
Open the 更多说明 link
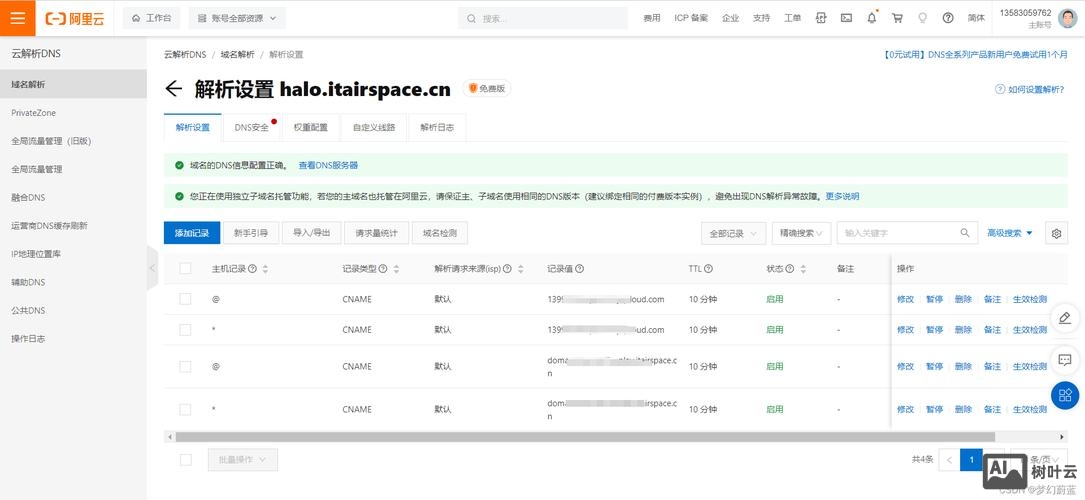(842, 196)
